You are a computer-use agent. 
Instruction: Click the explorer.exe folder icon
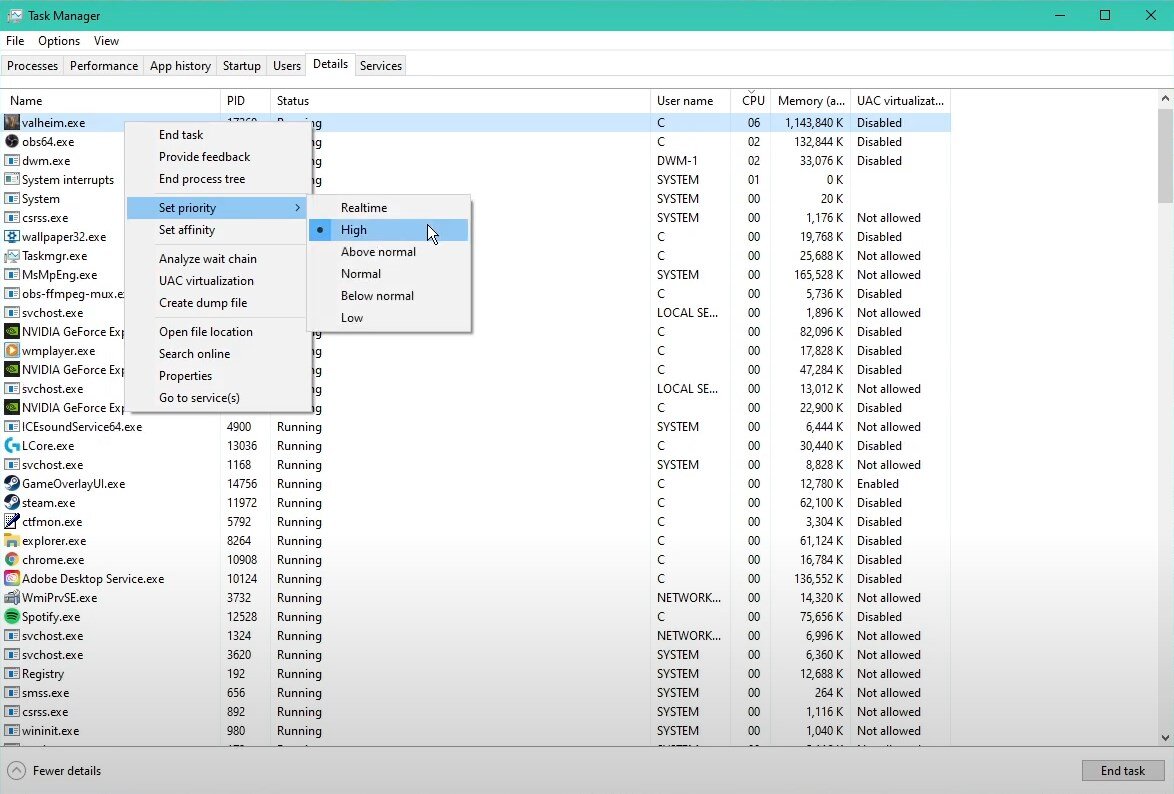pos(12,541)
